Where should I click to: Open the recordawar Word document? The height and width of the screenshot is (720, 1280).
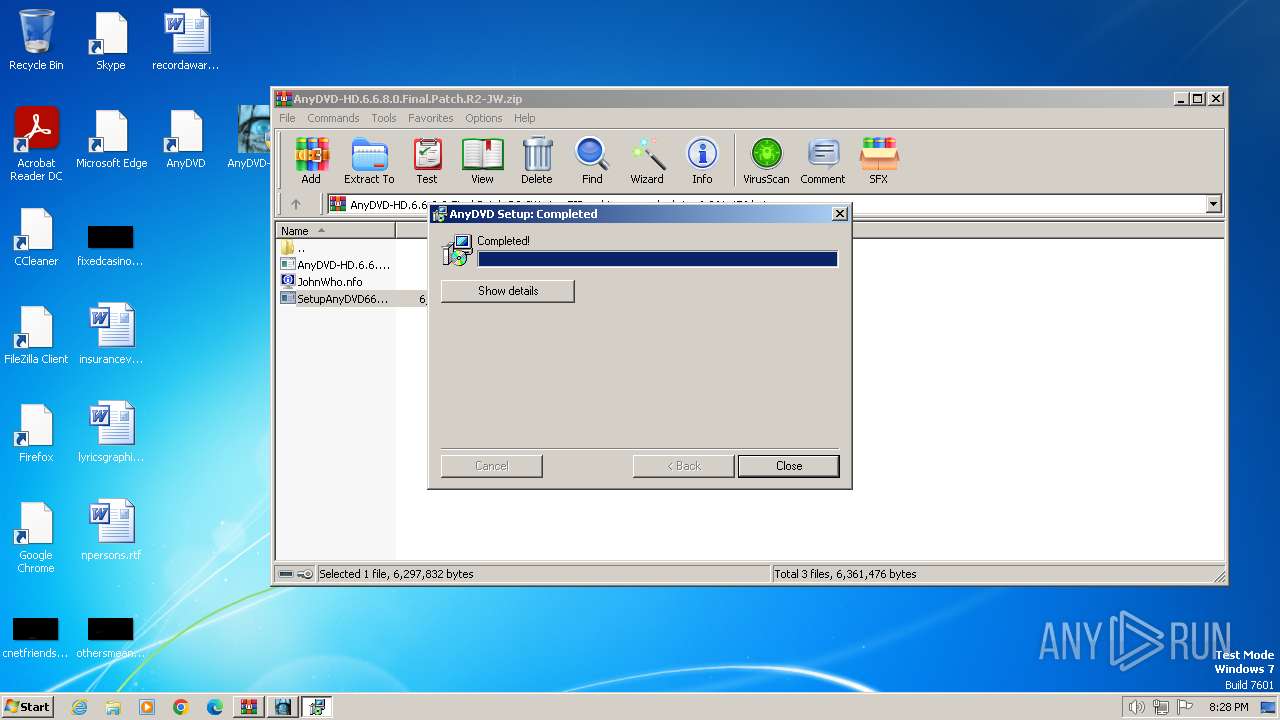click(185, 40)
